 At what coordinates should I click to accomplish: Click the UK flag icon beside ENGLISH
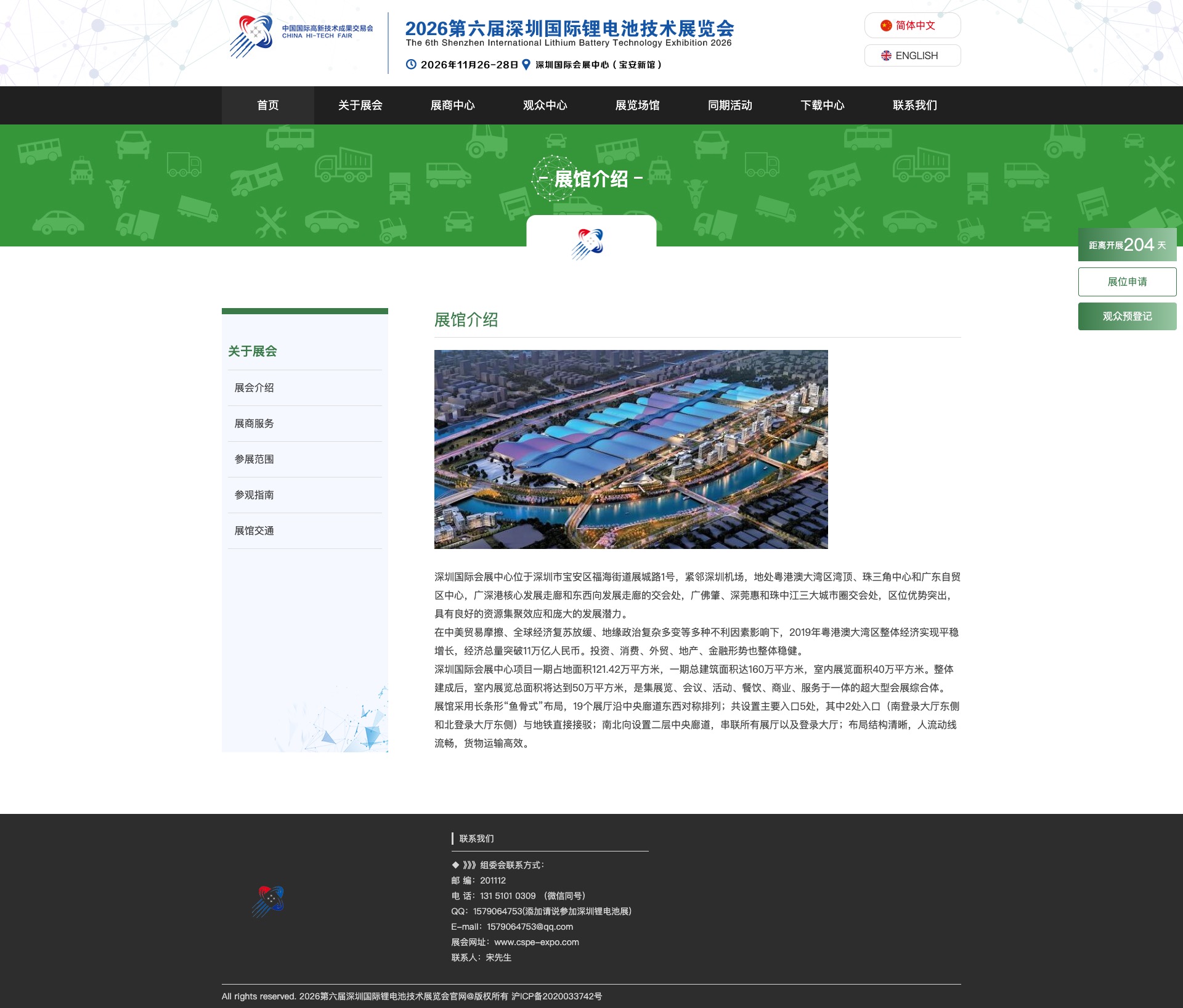(886, 55)
